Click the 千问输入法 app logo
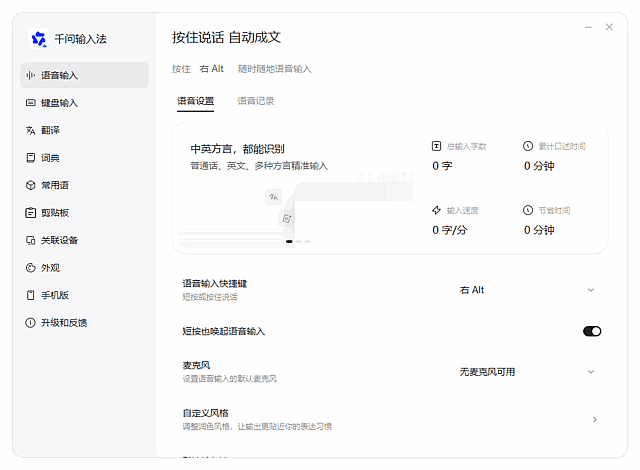 click(x=39, y=39)
